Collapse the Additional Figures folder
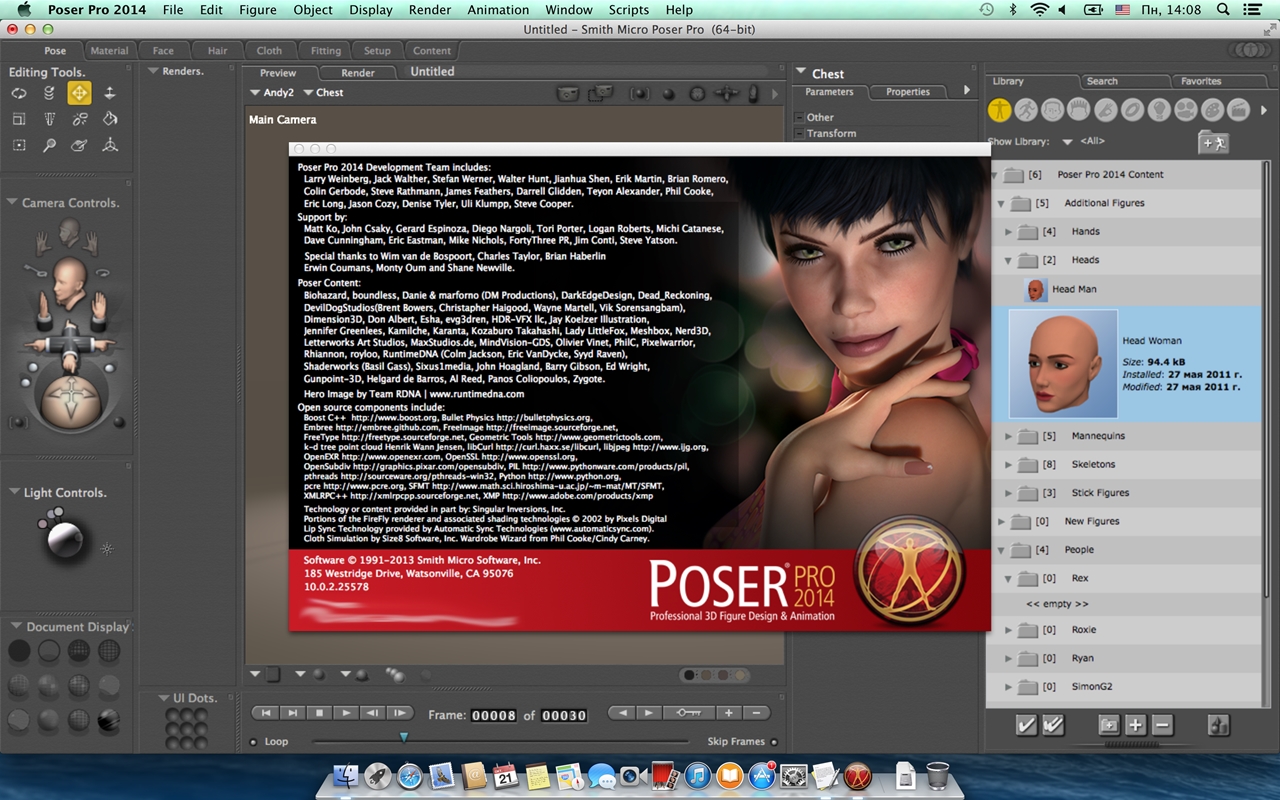 [x=1001, y=203]
